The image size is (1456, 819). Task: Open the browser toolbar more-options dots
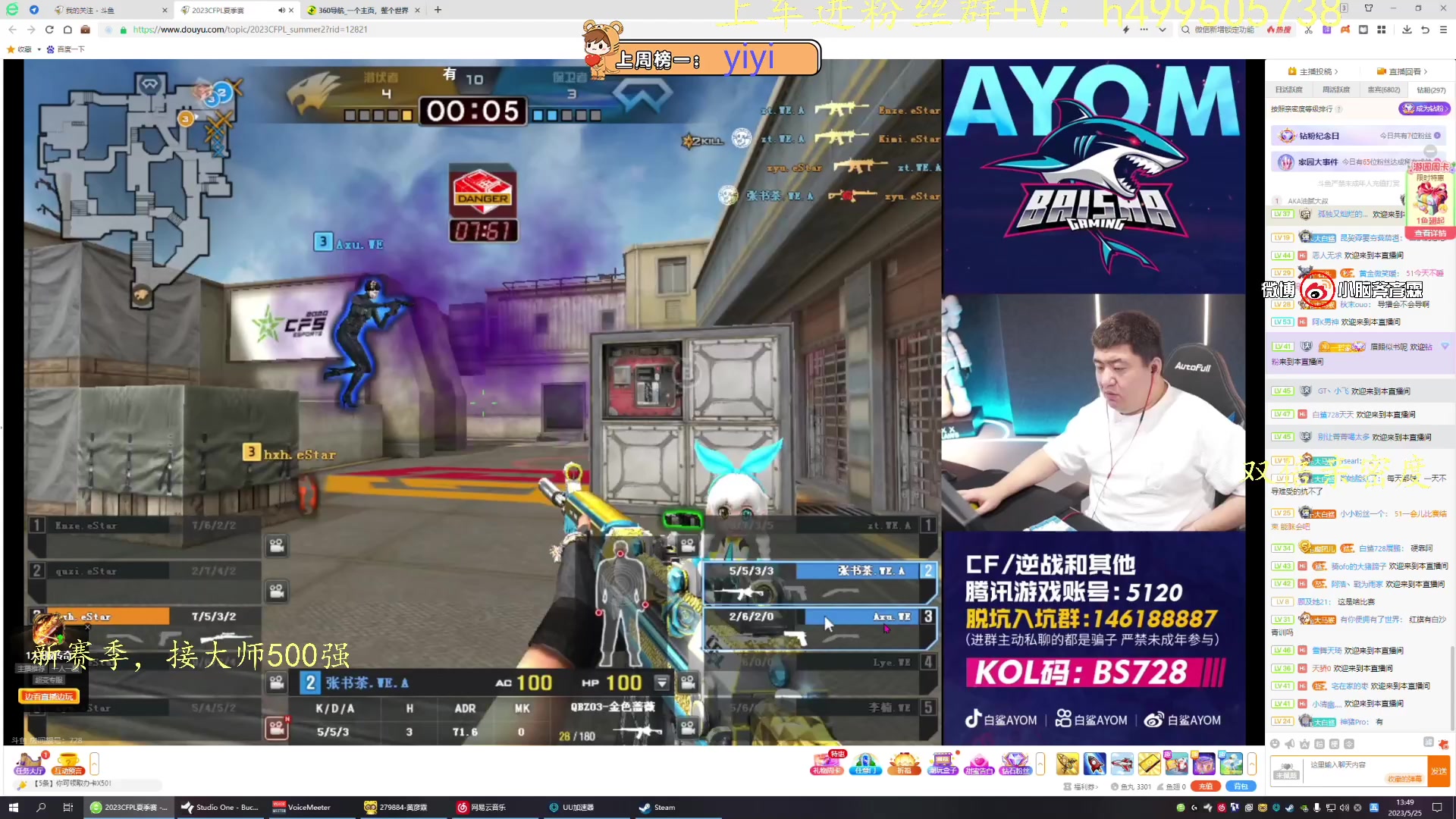coord(1144,30)
